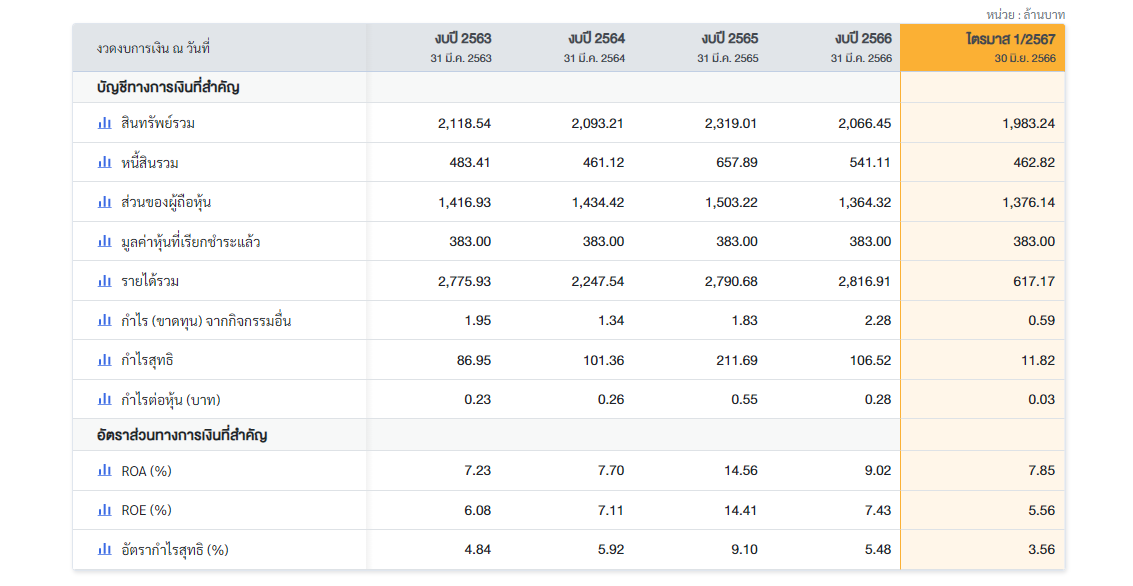Show chart for มูลค่าหุ้นที่เรียกชำระแล้ว

[105, 241]
